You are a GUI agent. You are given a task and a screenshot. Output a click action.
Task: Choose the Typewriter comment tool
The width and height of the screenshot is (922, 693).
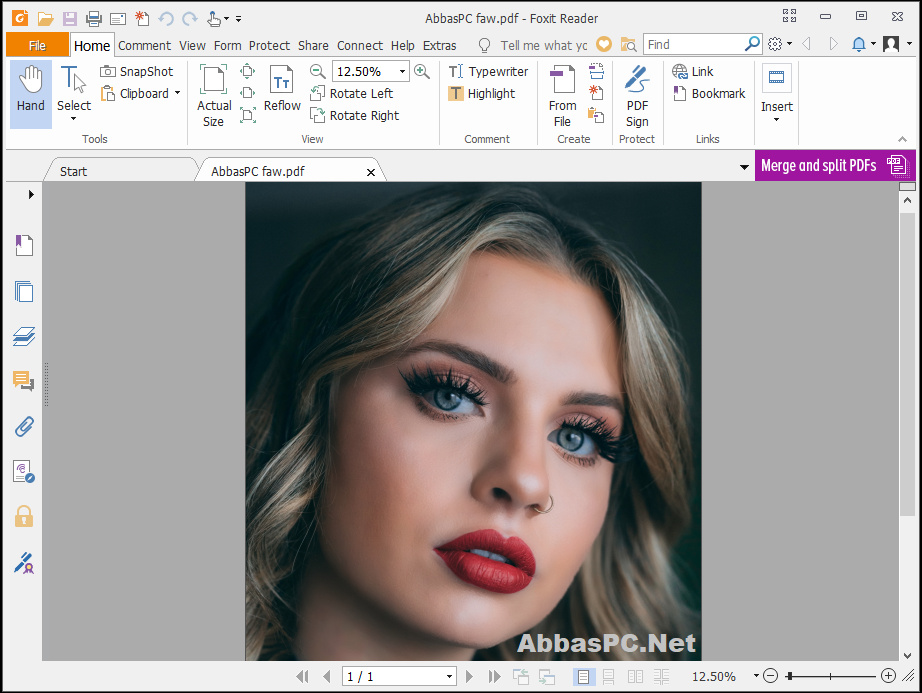point(488,72)
